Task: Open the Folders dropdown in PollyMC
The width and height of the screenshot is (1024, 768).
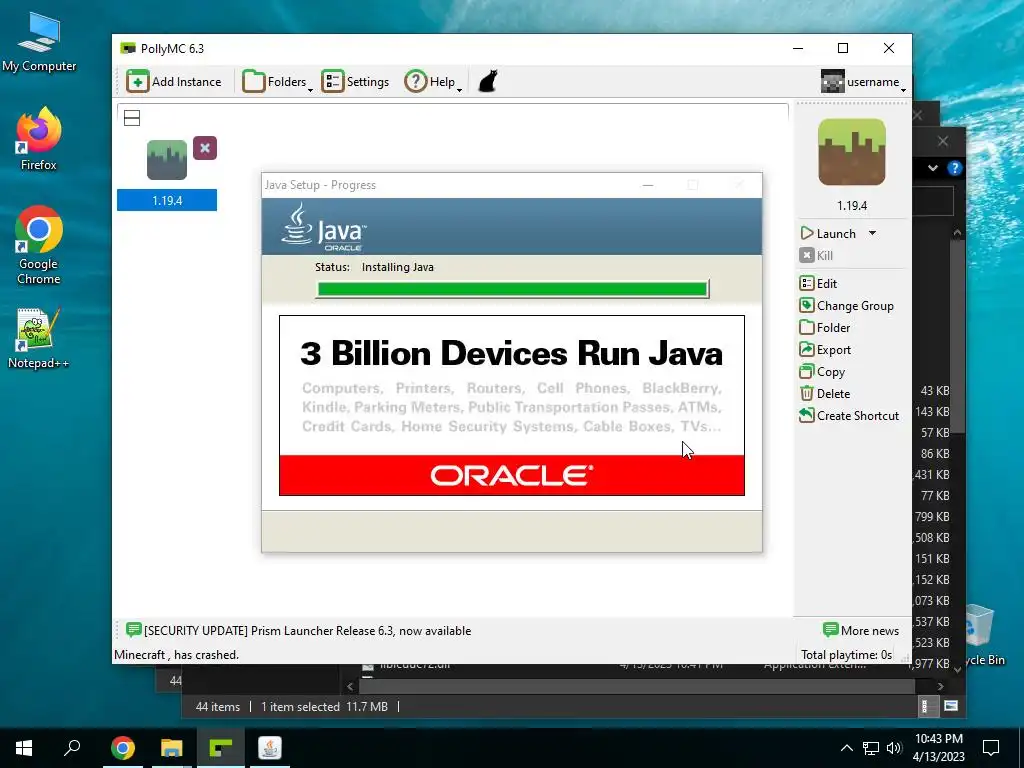Action: click(278, 82)
